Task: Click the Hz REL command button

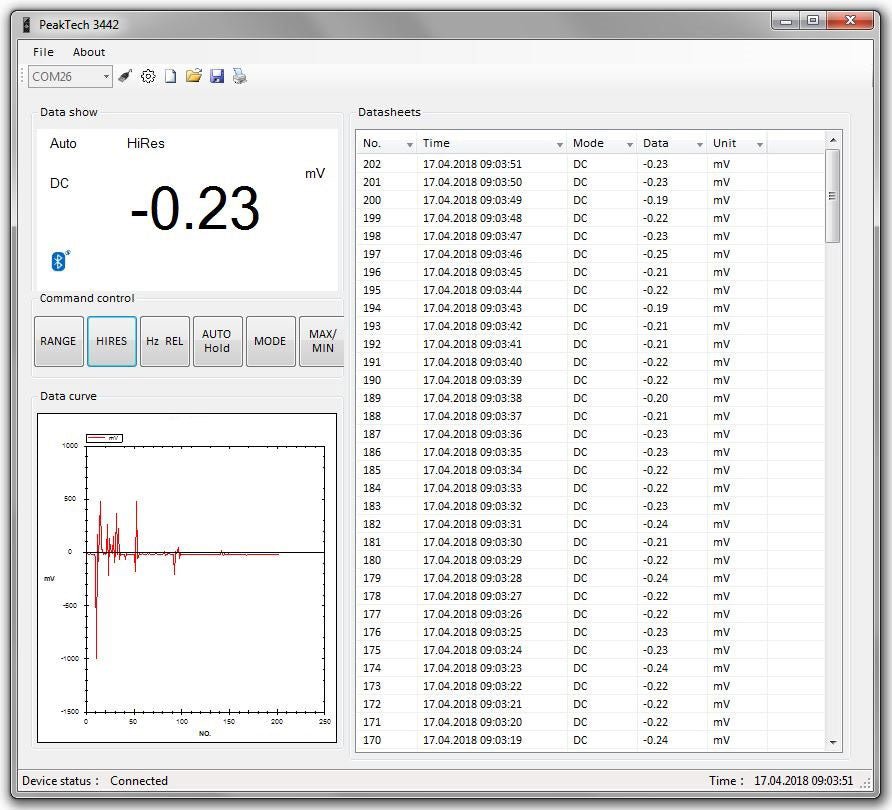Action: coord(164,341)
